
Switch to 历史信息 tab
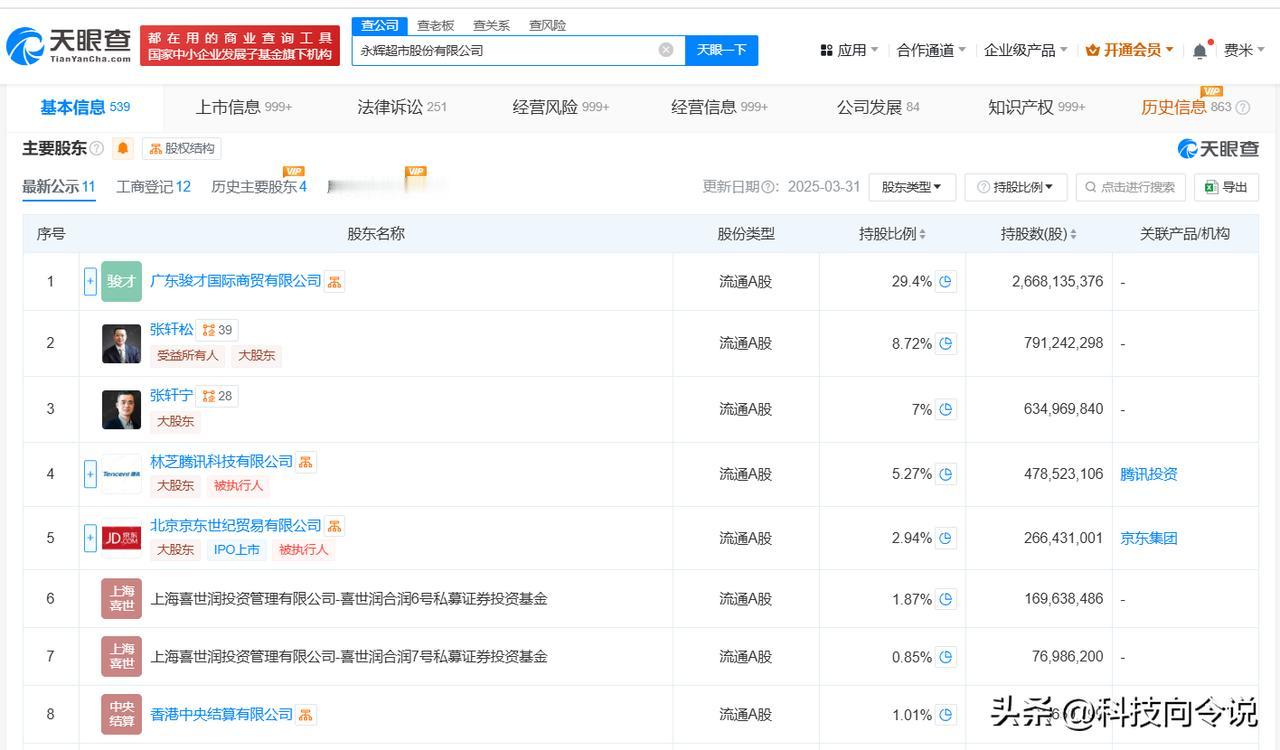(x=1186, y=107)
